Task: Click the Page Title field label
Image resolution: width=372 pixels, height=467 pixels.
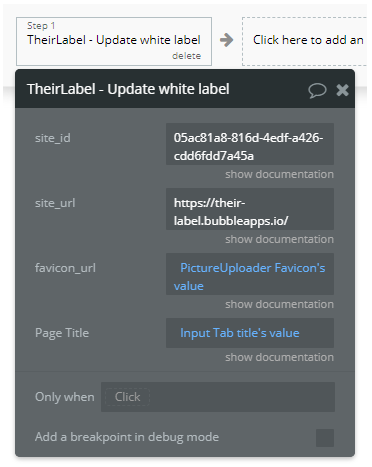Action: pyautogui.click(x=62, y=333)
